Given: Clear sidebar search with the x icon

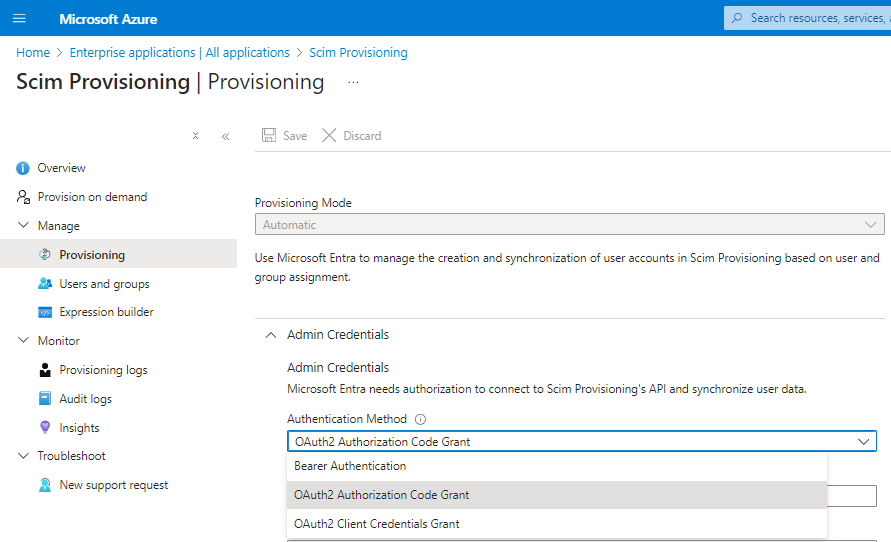Looking at the screenshot, I should point(195,136).
